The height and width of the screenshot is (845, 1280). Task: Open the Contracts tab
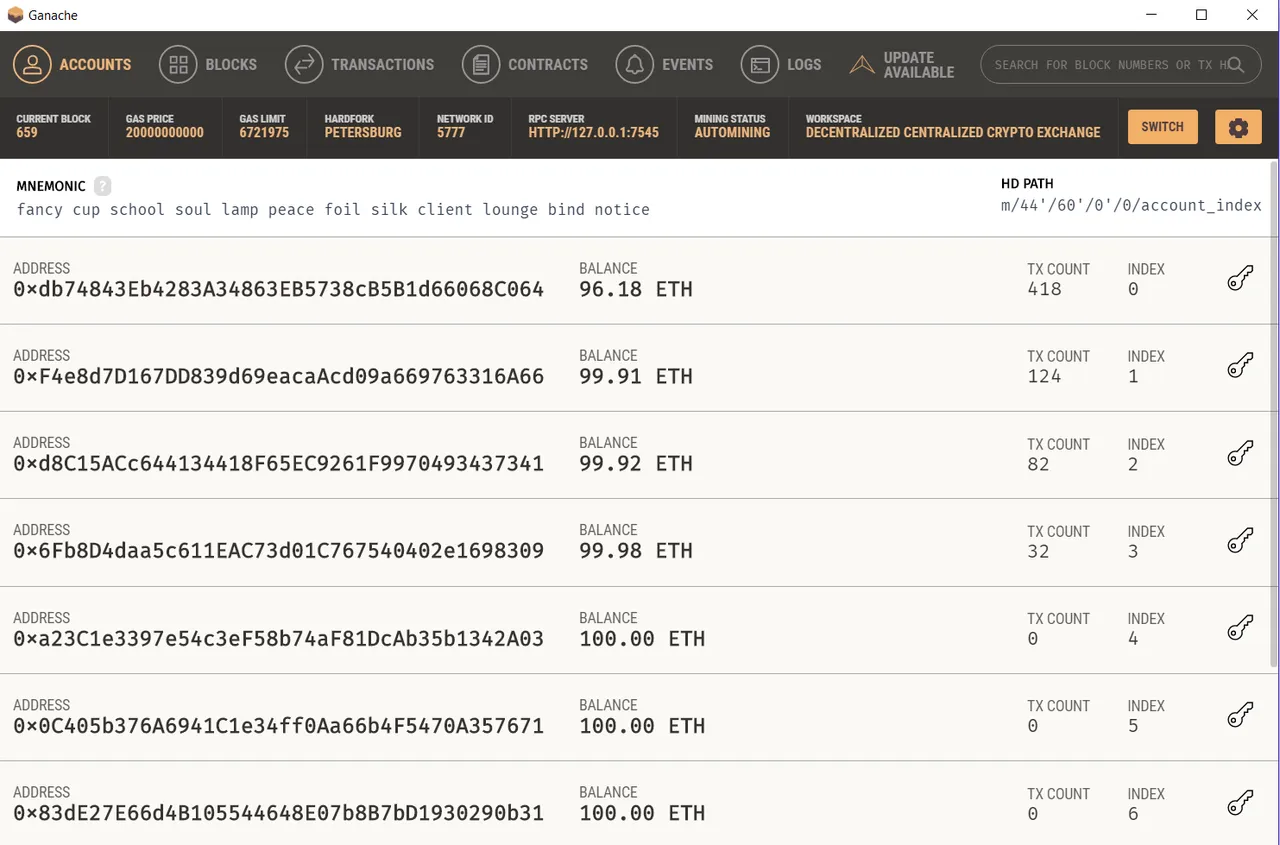pyautogui.click(x=525, y=65)
